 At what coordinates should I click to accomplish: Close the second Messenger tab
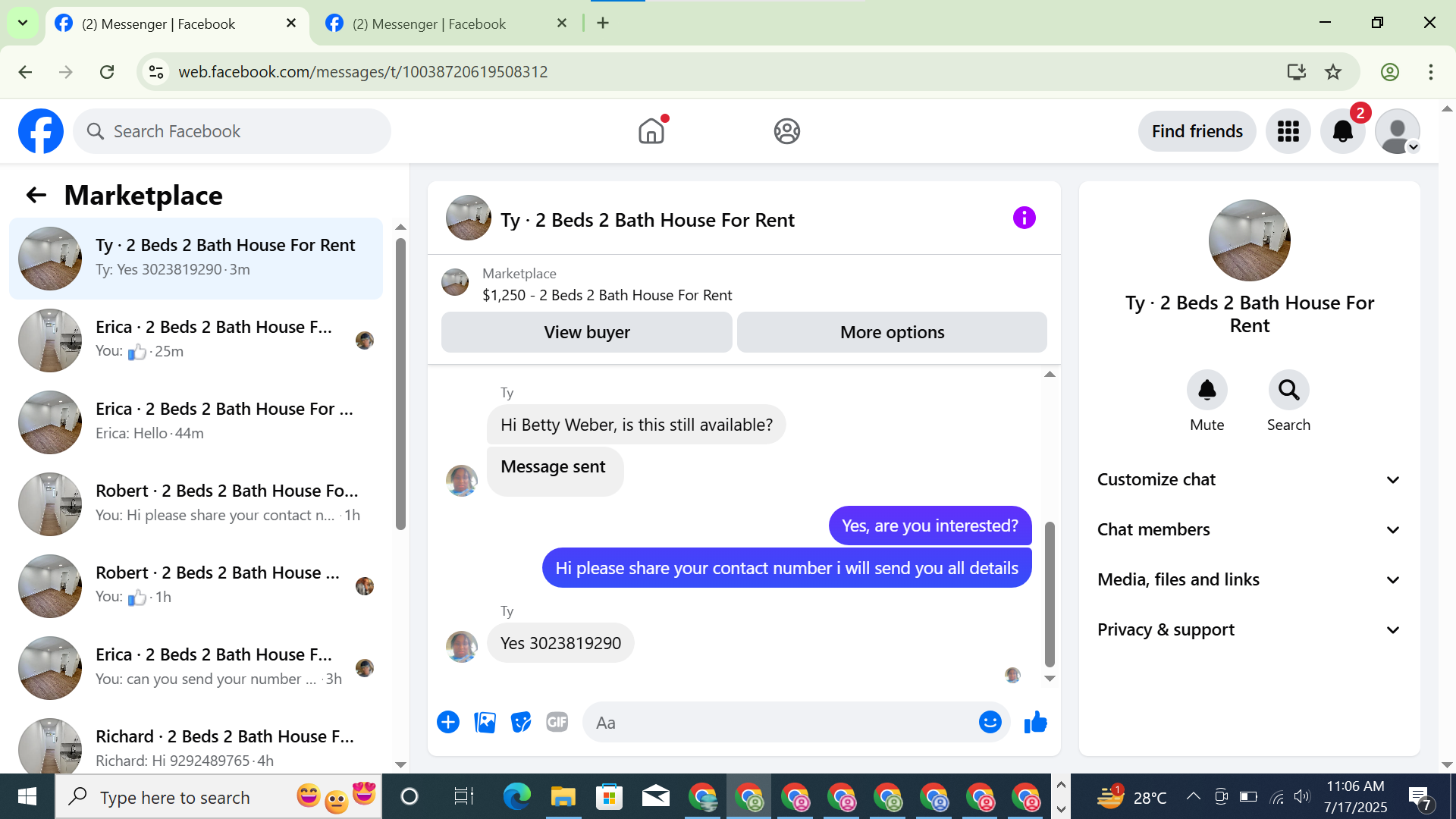pos(562,24)
